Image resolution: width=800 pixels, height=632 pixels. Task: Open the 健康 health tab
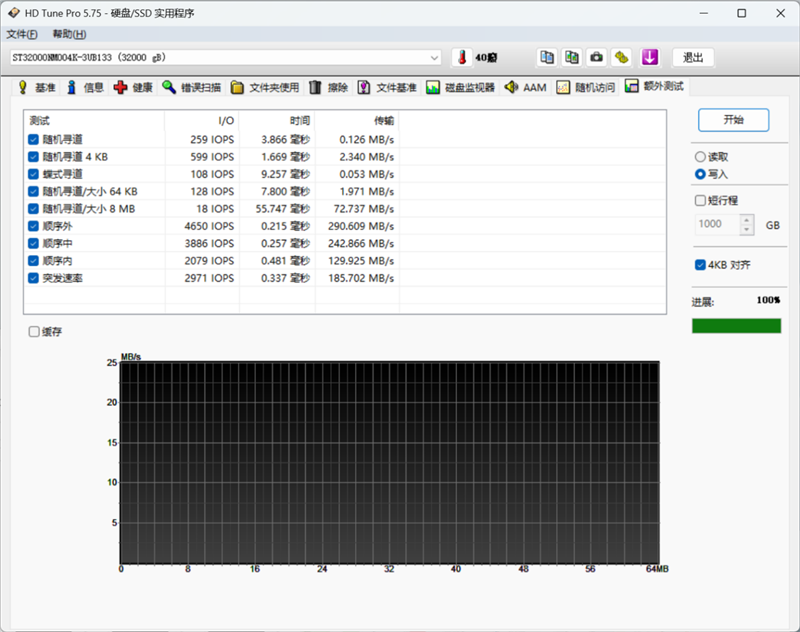(133, 88)
